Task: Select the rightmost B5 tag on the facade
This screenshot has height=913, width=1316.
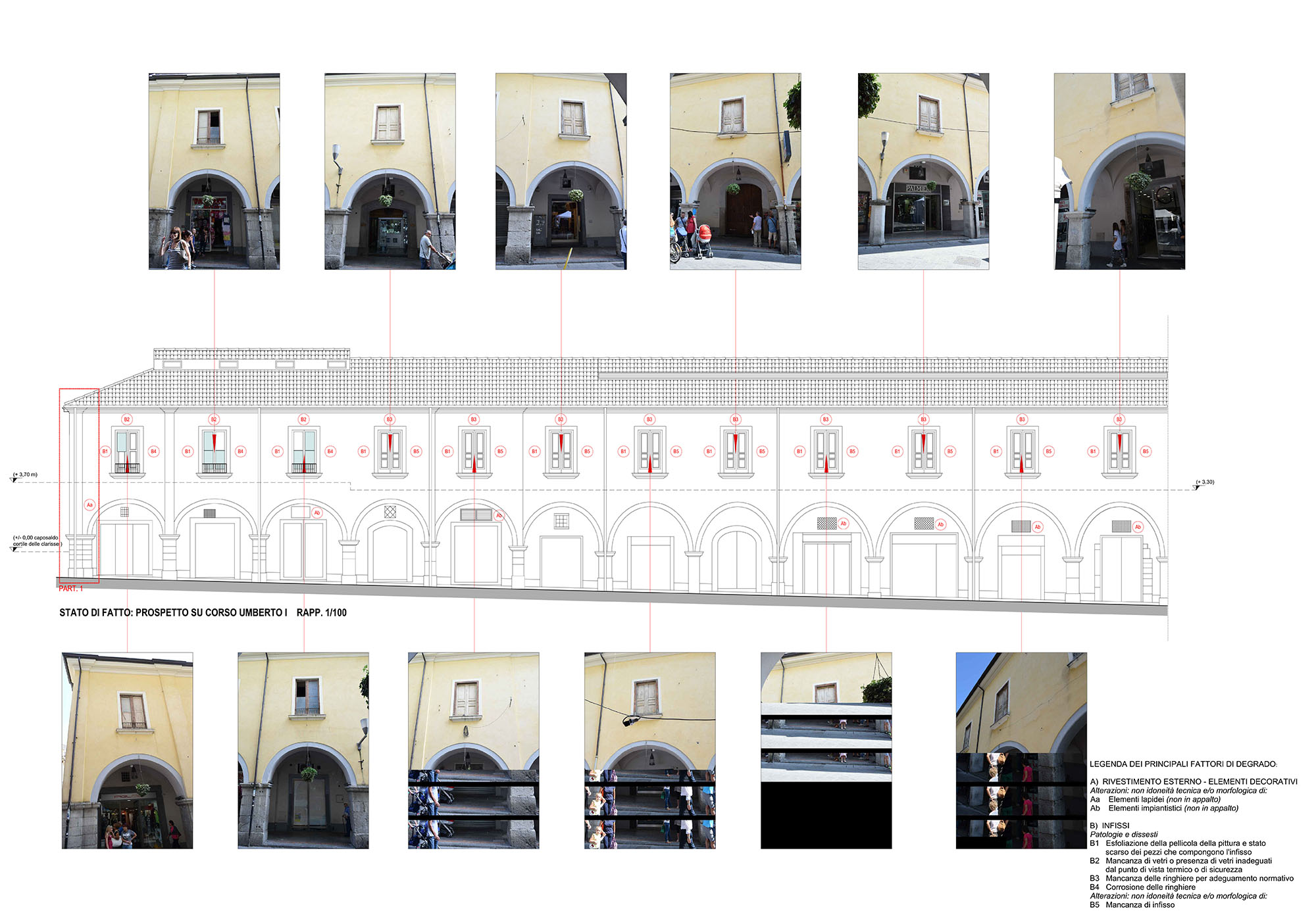Action: point(1146,451)
